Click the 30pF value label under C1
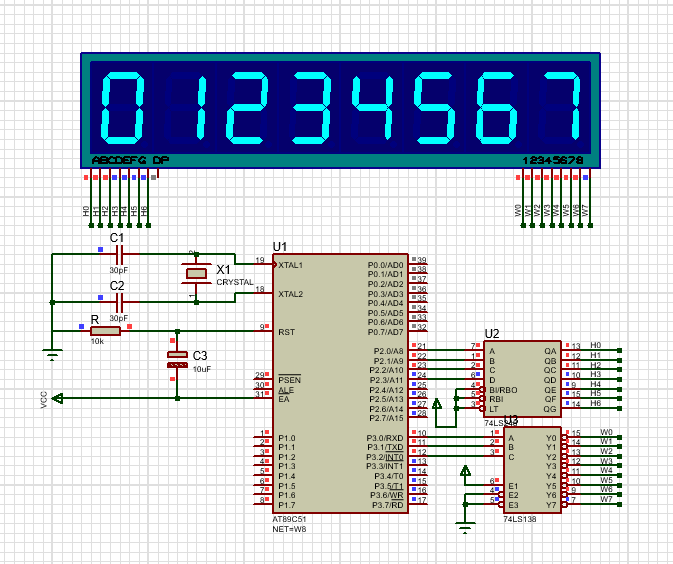 [x=118, y=270]
